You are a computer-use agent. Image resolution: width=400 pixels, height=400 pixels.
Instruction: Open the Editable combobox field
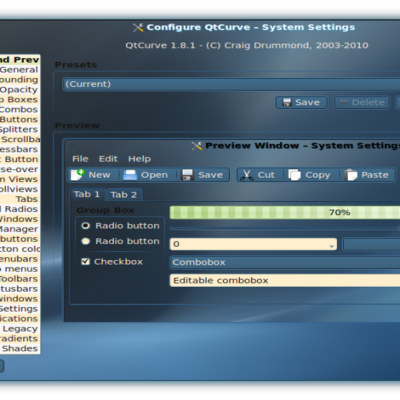click(285, 280)
